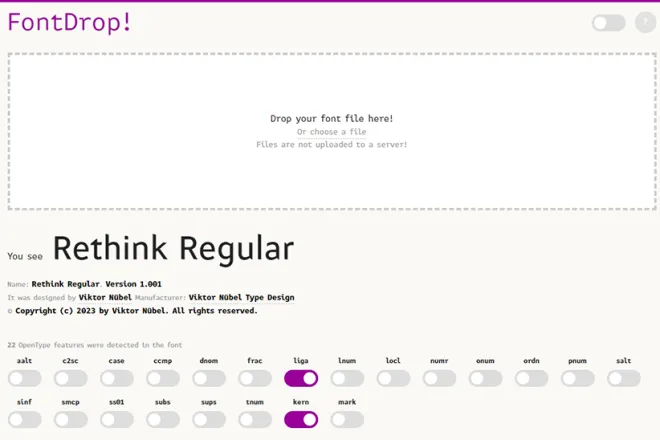Open the Viktor Nübel designer link
Viewport: 660px width, 440px height.
105,297
